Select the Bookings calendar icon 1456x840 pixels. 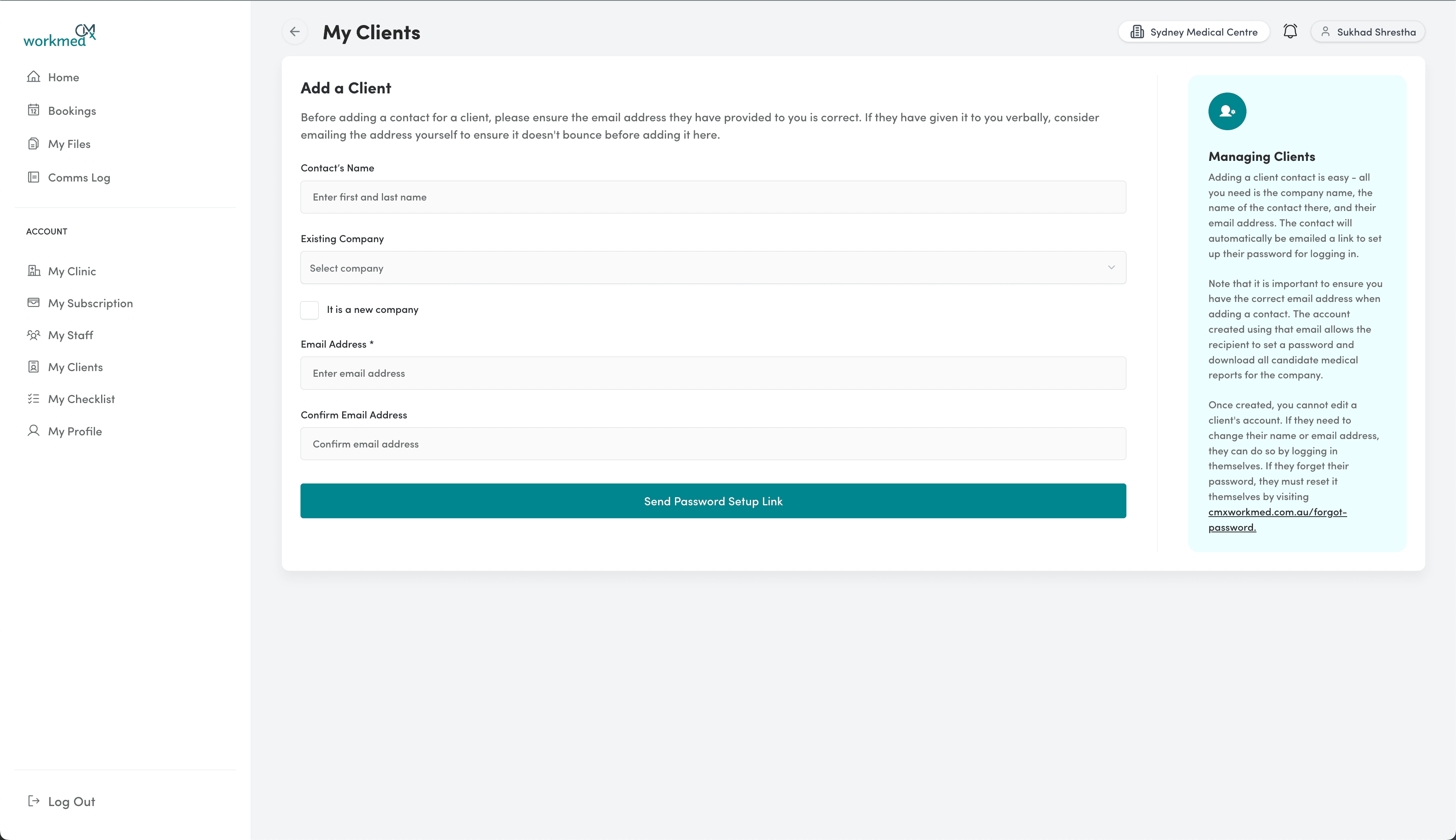[34, 110]
